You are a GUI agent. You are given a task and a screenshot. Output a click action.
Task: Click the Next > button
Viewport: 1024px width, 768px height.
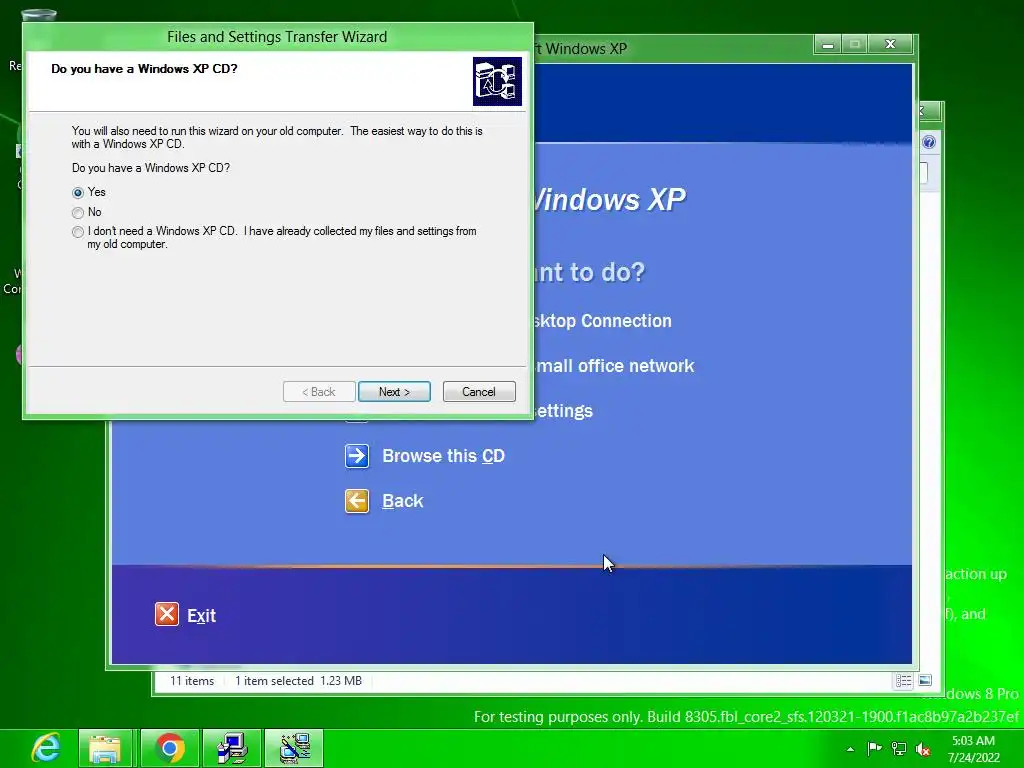pos(394,392)
